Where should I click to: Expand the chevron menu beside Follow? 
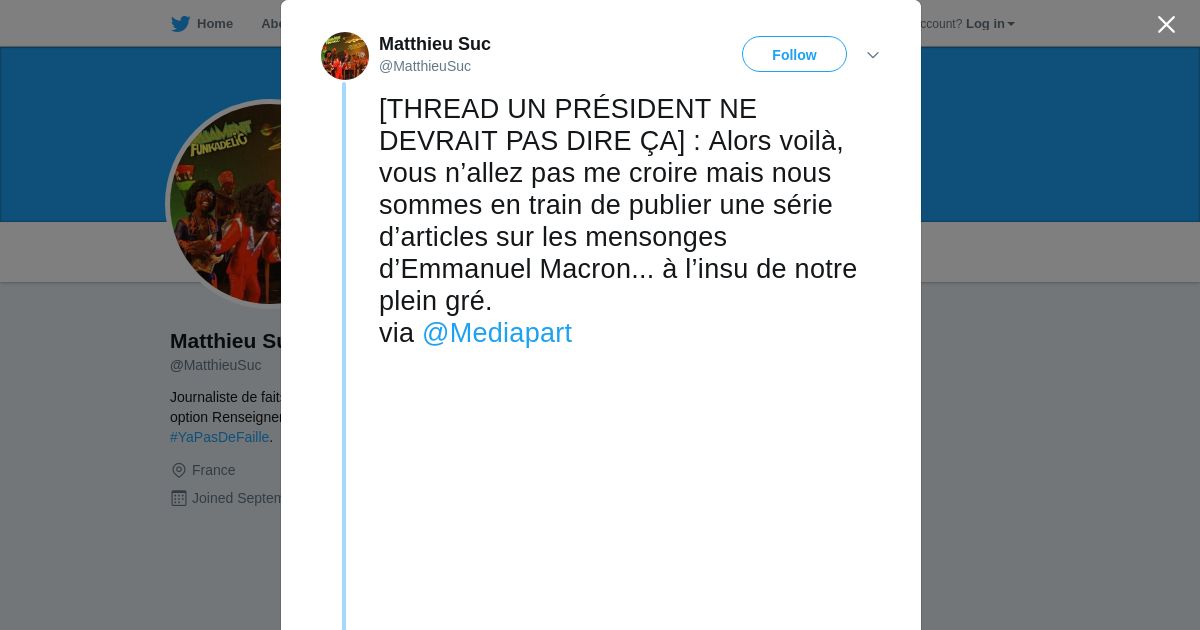pyautogui.click(x=872, y=55)
